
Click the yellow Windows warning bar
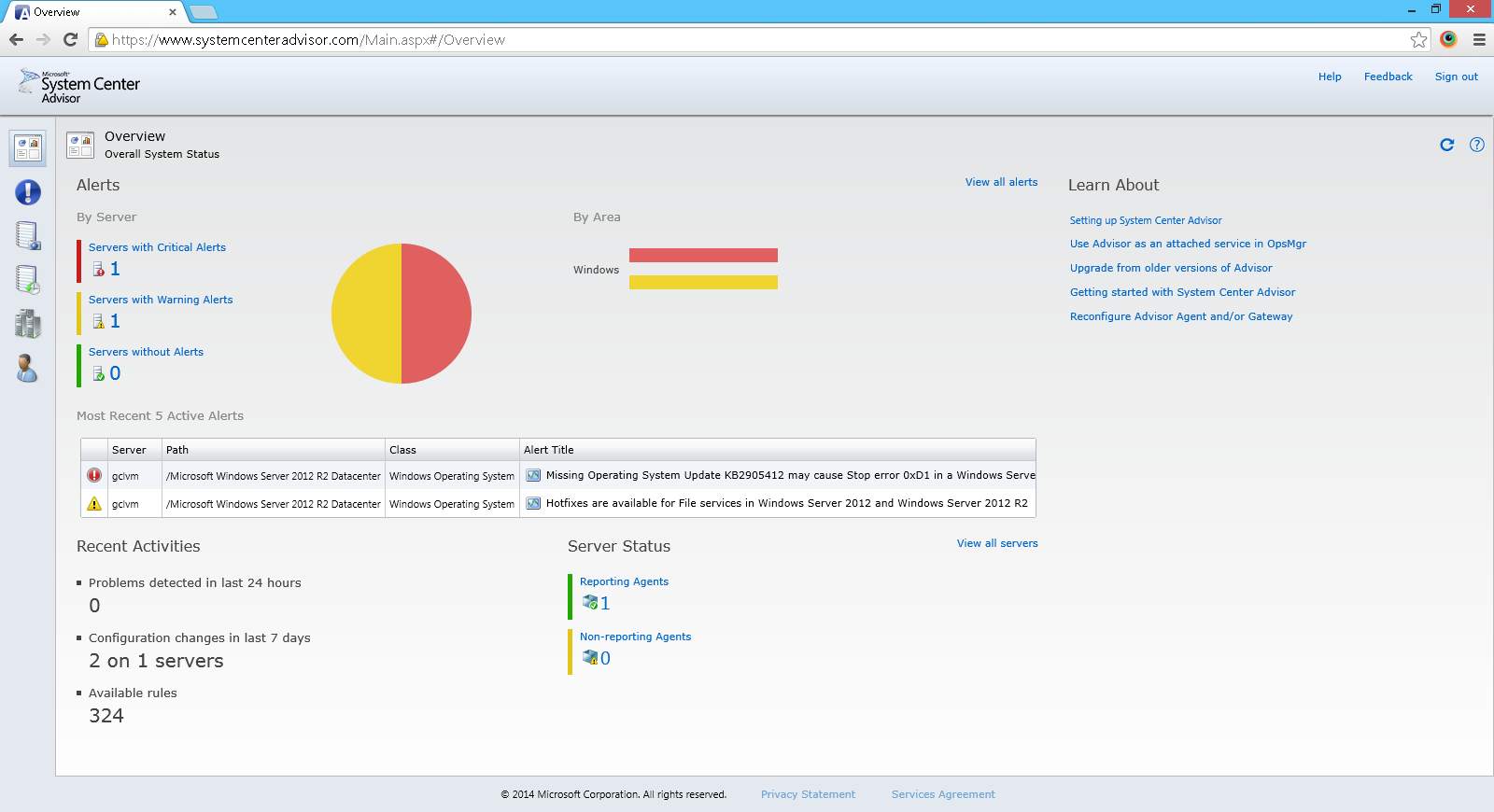[x=703, y=282]
